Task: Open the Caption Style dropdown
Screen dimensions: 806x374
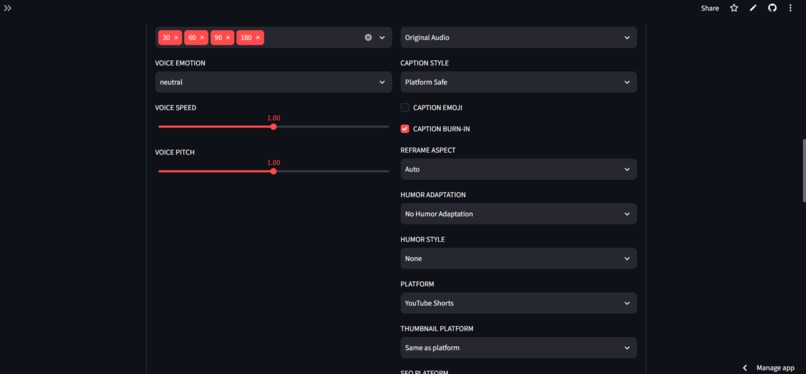Action: (x=518, y=82)
